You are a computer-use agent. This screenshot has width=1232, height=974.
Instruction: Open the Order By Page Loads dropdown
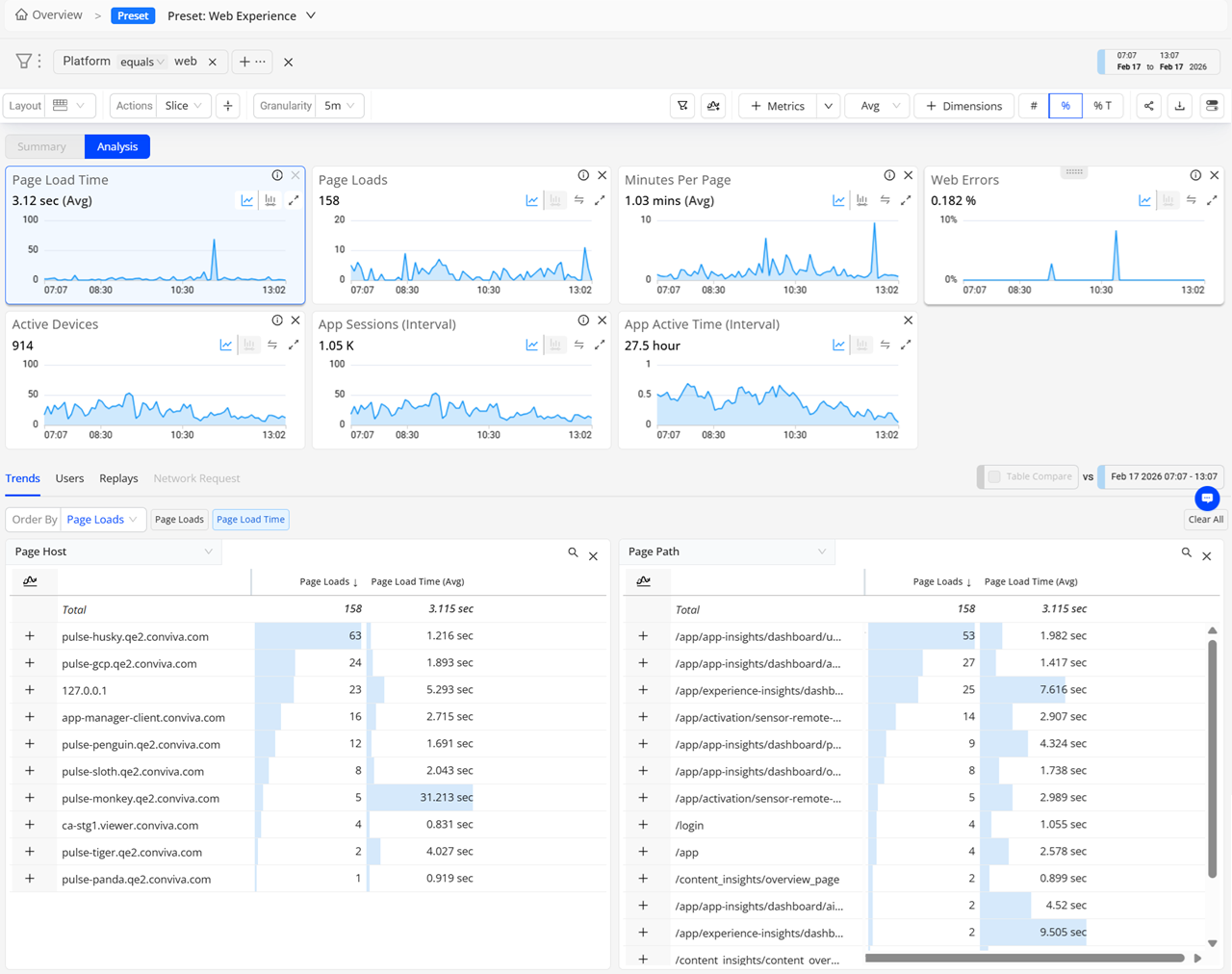103,520
